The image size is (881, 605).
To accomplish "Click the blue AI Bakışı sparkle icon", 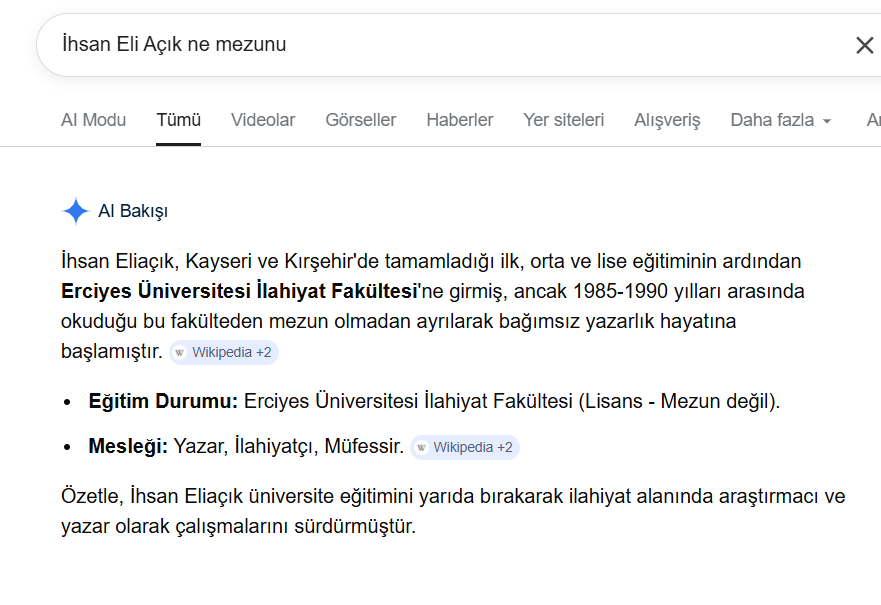I will [x=74, y=211].
